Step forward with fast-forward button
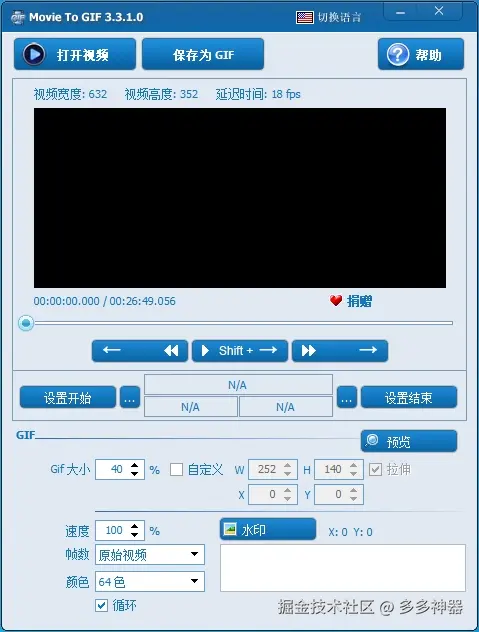This screenshot has height=632, width=479. (340, 351)
